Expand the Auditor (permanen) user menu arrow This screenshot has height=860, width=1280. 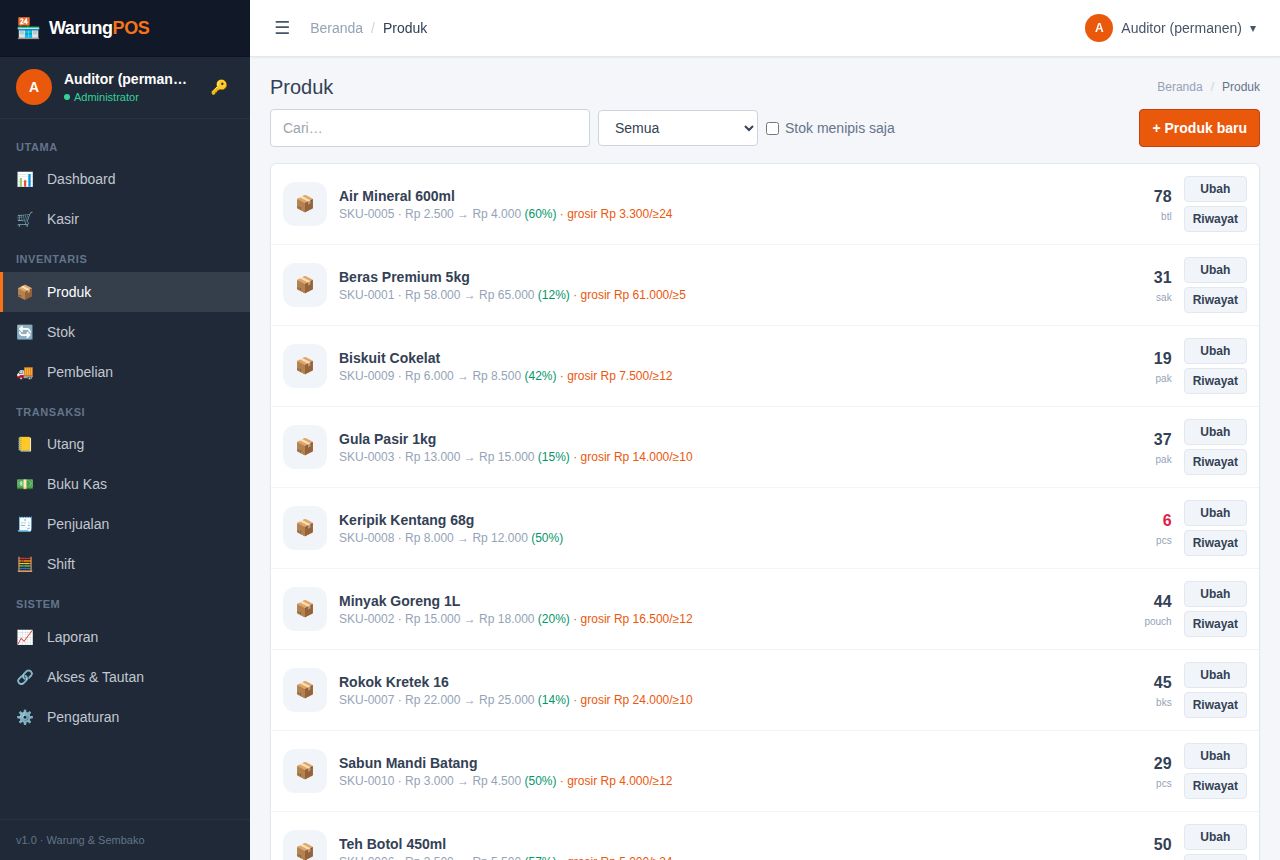point(1253,28)
